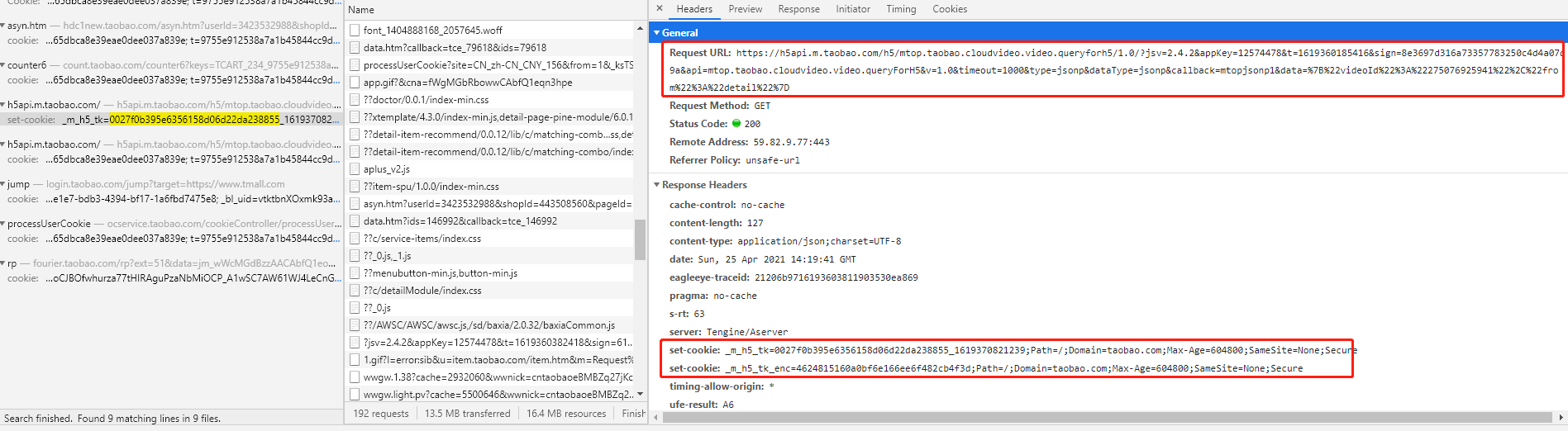Click the file icon for ??/AWSC/AWSC/awsc.js request
This screenshot has height=431, width=1568.
(x=355, y=324)
